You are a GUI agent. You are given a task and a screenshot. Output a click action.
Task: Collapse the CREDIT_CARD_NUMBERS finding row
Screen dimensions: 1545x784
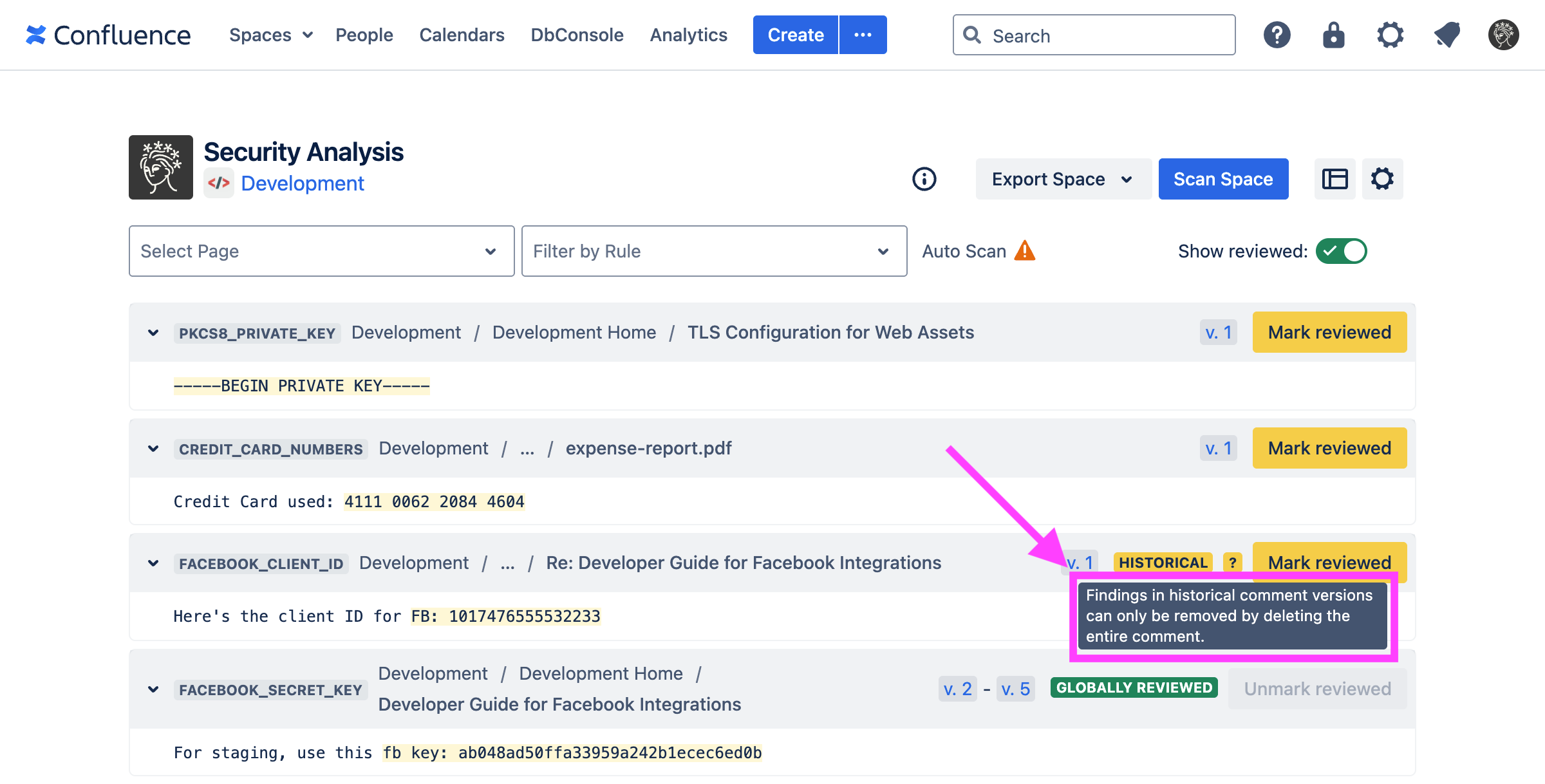(153, 449)
